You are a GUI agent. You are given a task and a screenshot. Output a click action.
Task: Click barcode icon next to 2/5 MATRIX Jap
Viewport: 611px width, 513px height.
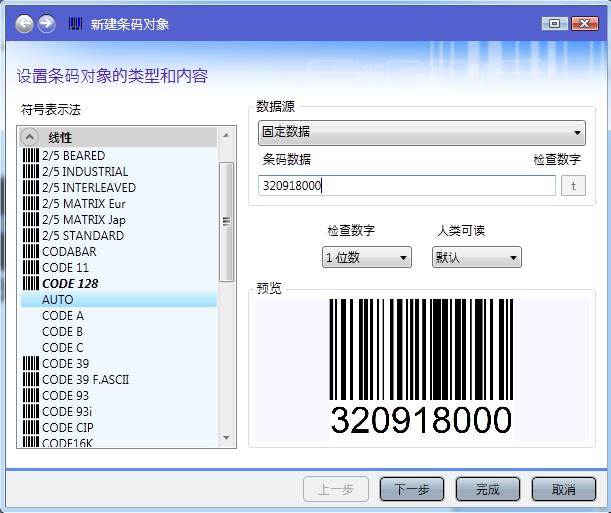click(31, 219)
